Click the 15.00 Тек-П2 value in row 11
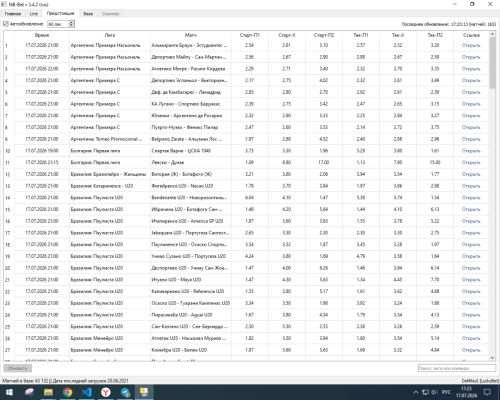The height and width of the screenshot is (400, 500). pos(435,162)
